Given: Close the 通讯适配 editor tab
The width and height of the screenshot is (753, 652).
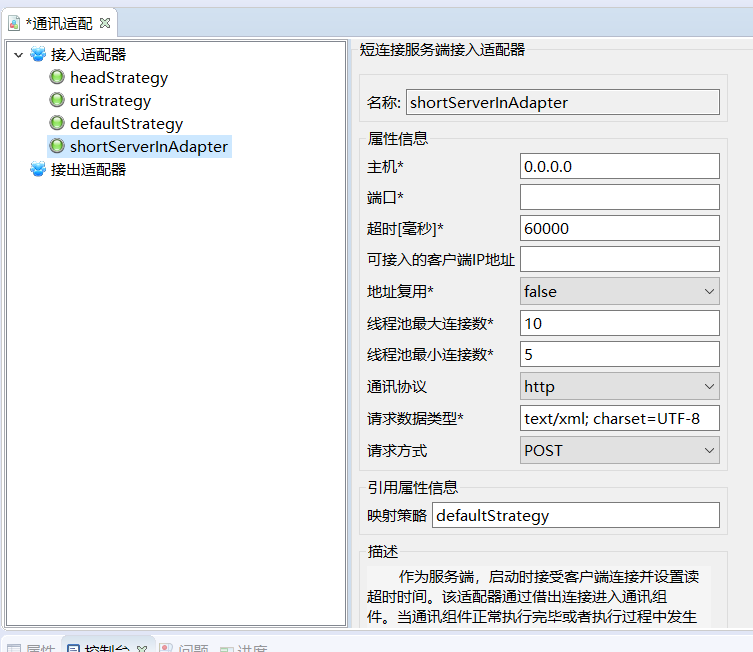Looking at the screenshot, I should click(x=105, y=23).
